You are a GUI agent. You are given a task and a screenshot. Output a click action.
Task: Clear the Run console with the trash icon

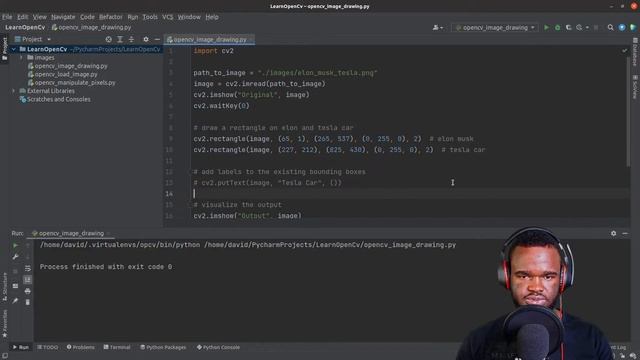pyautogui.click(x=27, y=302)
